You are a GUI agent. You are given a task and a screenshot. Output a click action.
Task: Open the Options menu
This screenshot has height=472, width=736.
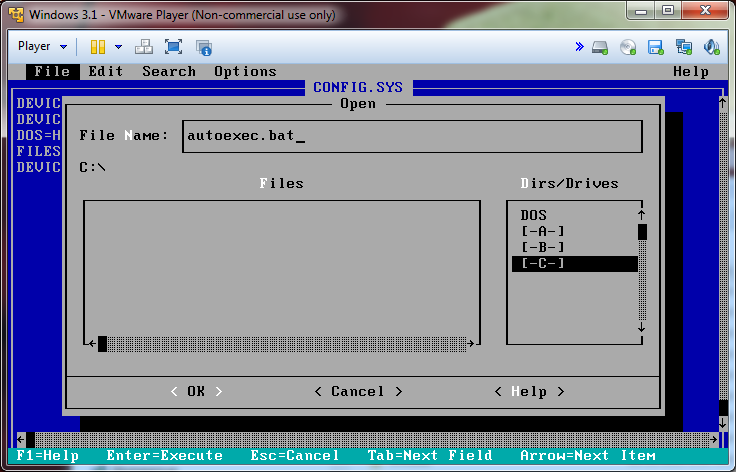(x=244, y=71)
